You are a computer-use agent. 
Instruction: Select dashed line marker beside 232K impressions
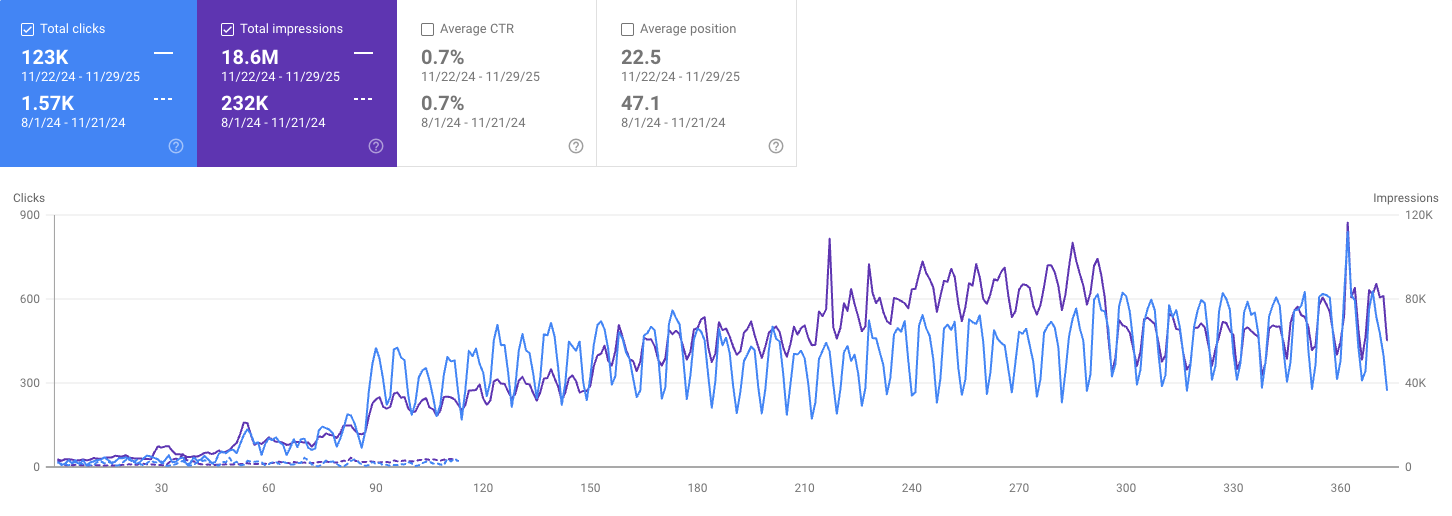click(x=363, y=99)
